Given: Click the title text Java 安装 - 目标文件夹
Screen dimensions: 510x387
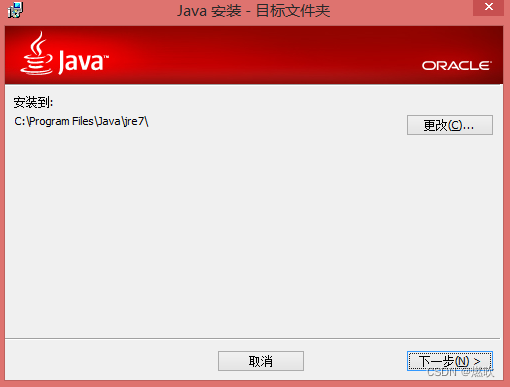Looking at the screenshot, I should pyautogui.click(x=253, y=11).
